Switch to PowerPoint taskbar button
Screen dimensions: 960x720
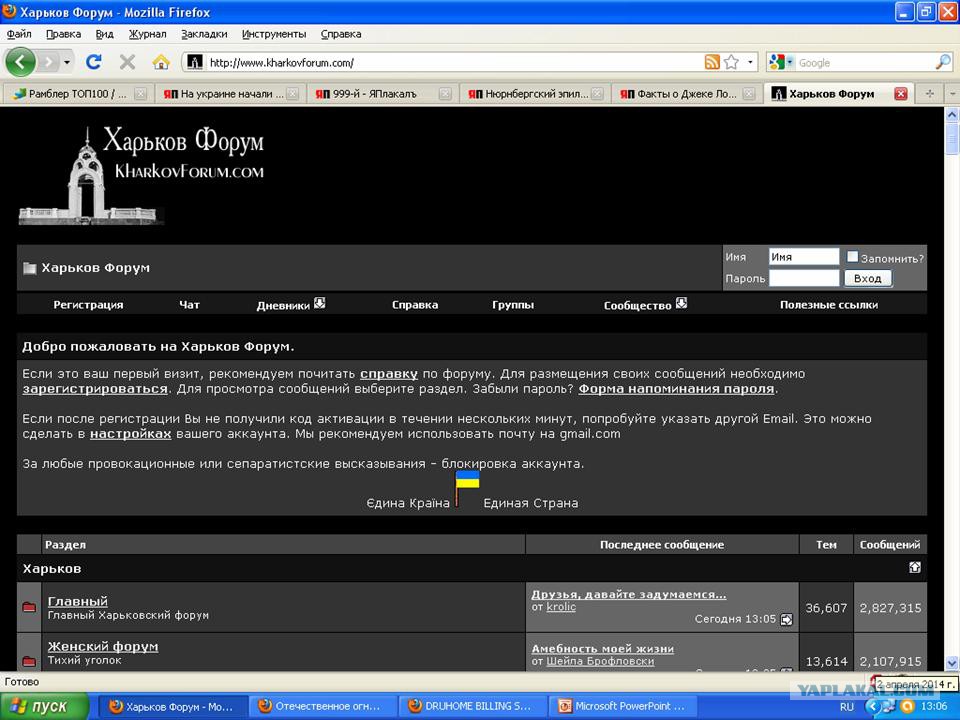point(622,707)
